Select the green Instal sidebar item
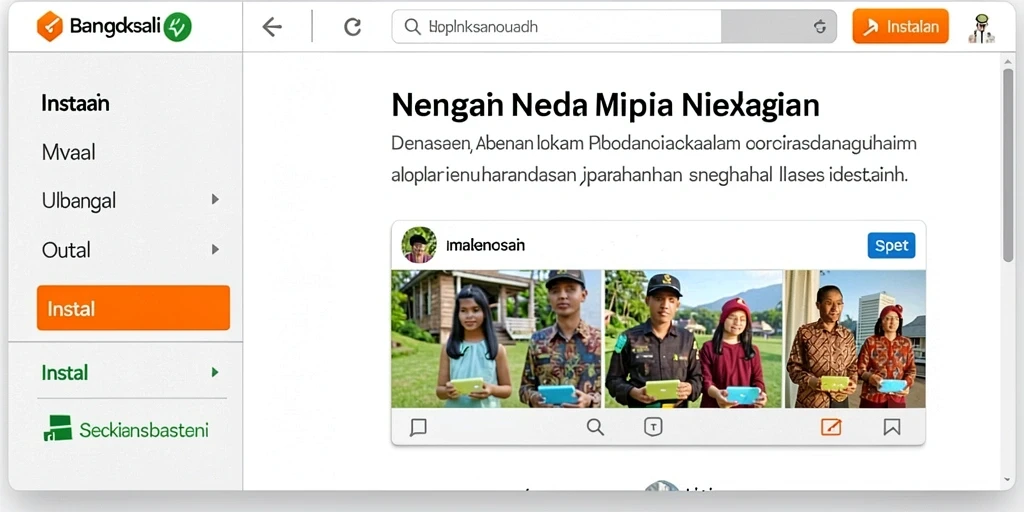Image resolution: width=1024 pixels, height=512 pixels. pyautogui.click(x=65, y=373)
